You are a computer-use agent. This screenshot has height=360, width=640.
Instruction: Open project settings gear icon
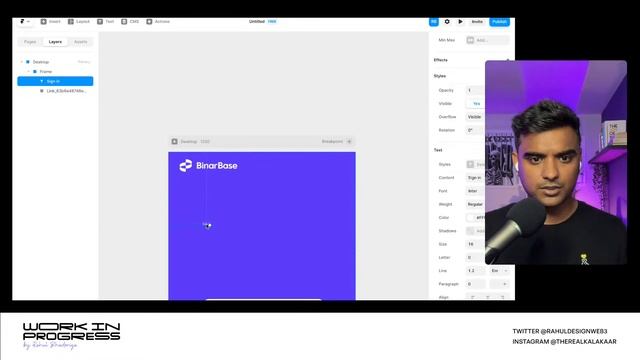click(x=447, y=22)
